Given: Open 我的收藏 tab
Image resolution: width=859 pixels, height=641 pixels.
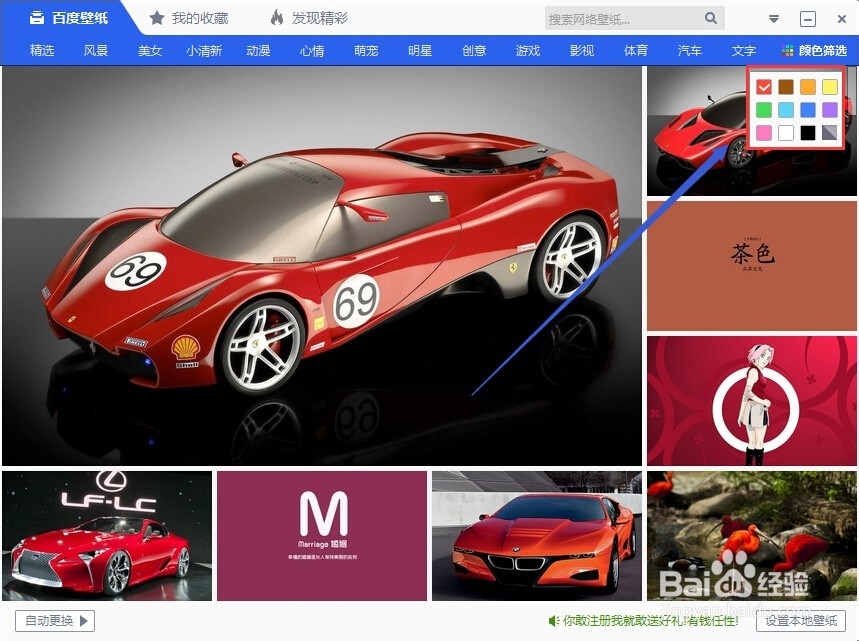Looking at the screenshot, I should coord(188,19).
